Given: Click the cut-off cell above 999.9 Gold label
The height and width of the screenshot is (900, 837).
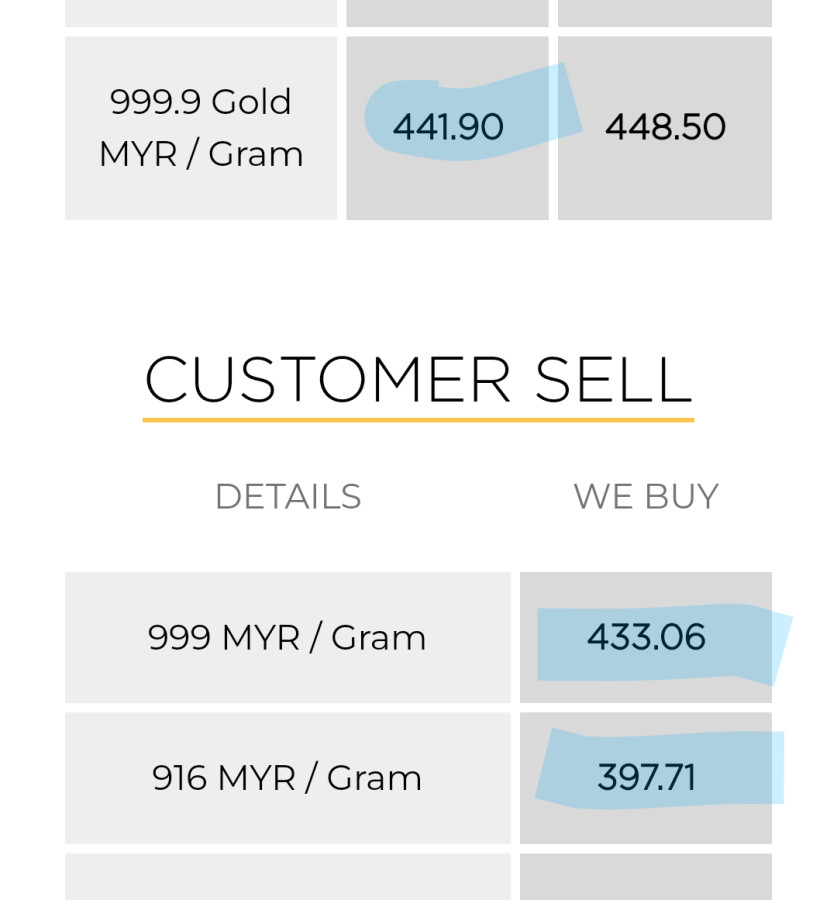Looking at the screenshot, I should [201, 12].
